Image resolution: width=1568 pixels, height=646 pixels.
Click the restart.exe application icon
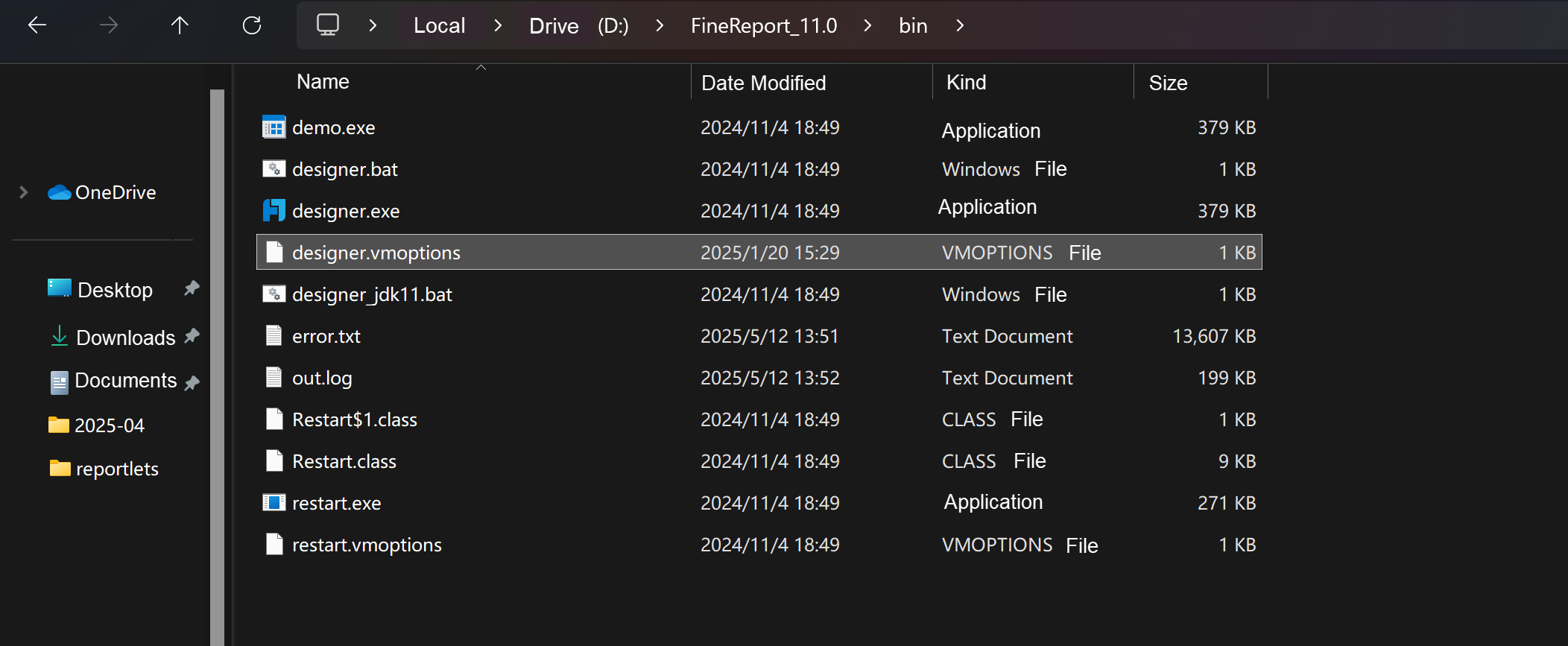274,503
